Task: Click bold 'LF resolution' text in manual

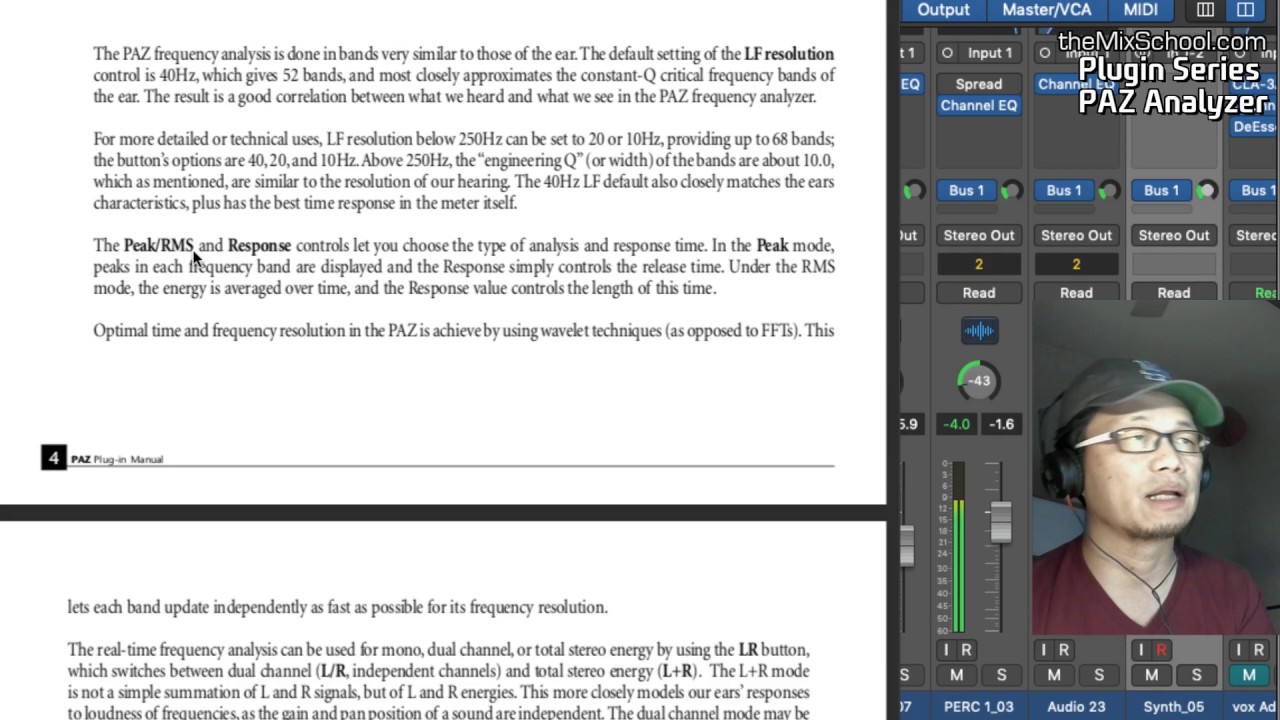Action: point(789,54)
